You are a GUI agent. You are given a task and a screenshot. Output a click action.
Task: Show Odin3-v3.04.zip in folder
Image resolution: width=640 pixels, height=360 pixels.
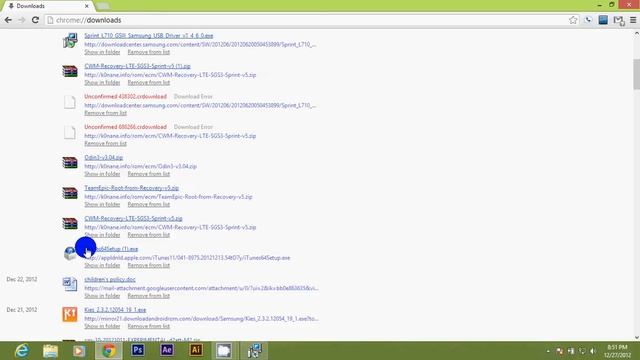pos(102,174)
